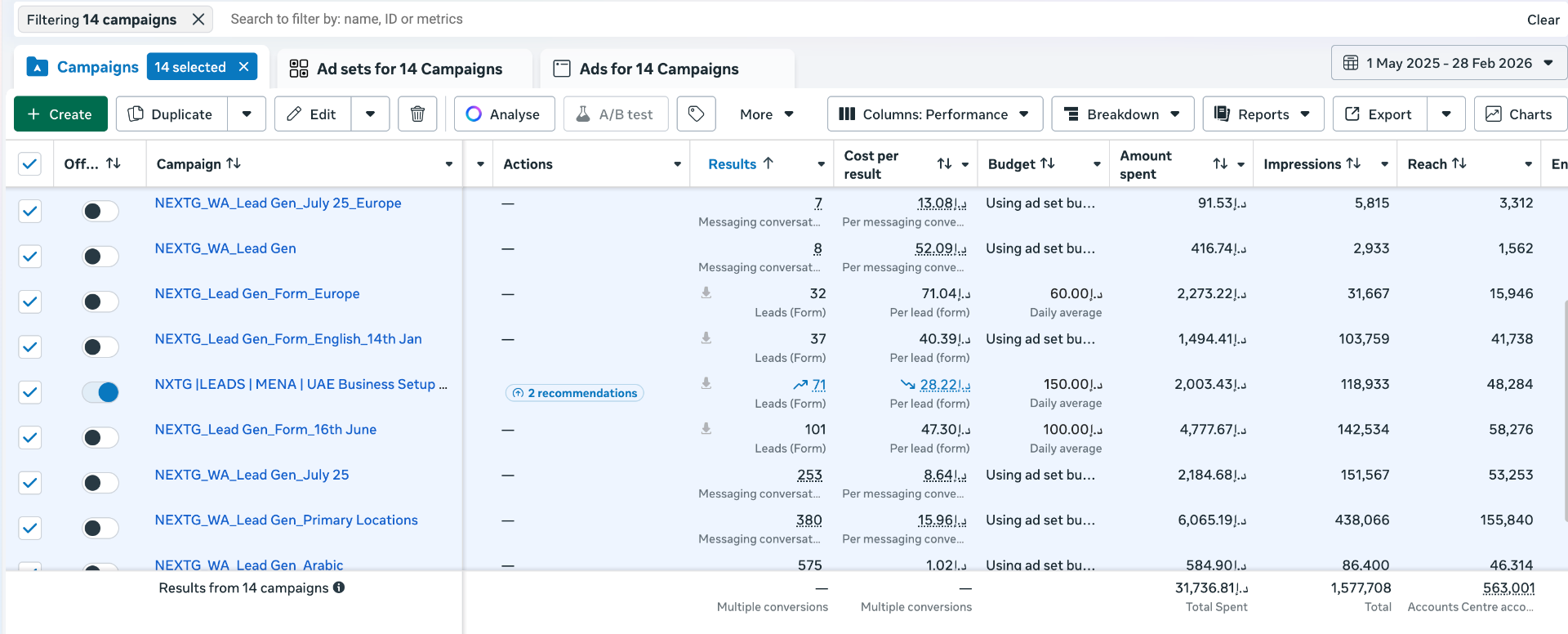Turn off NXTG LEADS MENA campaign switch
The image size is (1568, 634).
(100, 392)
